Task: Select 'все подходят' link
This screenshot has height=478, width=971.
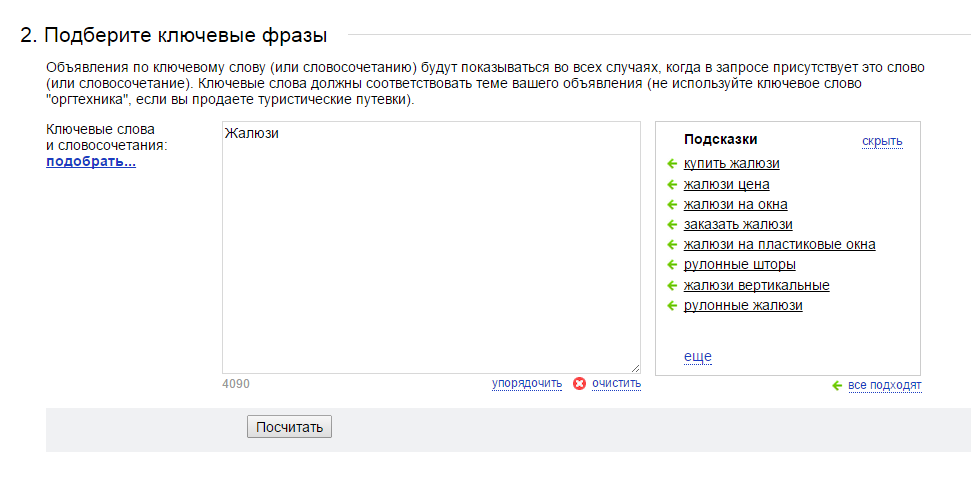Action: pyautogui.click(x=885, y=386)
